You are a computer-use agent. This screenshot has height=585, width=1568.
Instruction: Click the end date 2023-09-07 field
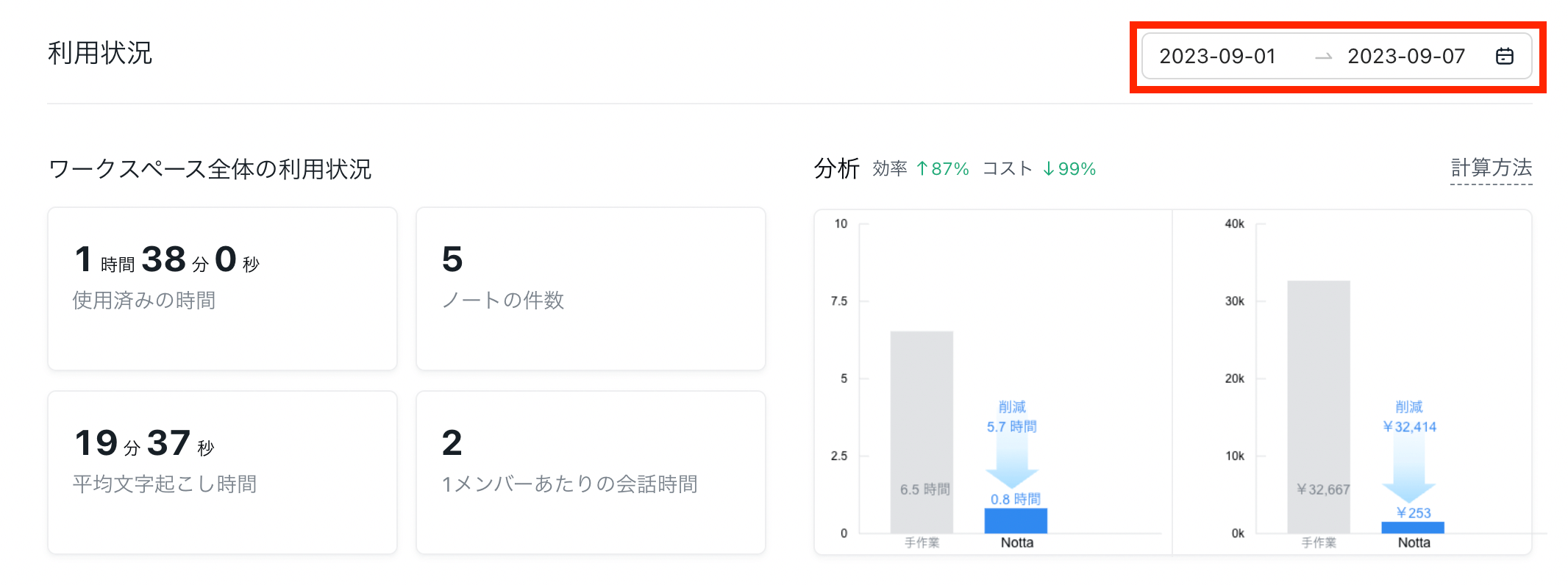point(1405,56)
